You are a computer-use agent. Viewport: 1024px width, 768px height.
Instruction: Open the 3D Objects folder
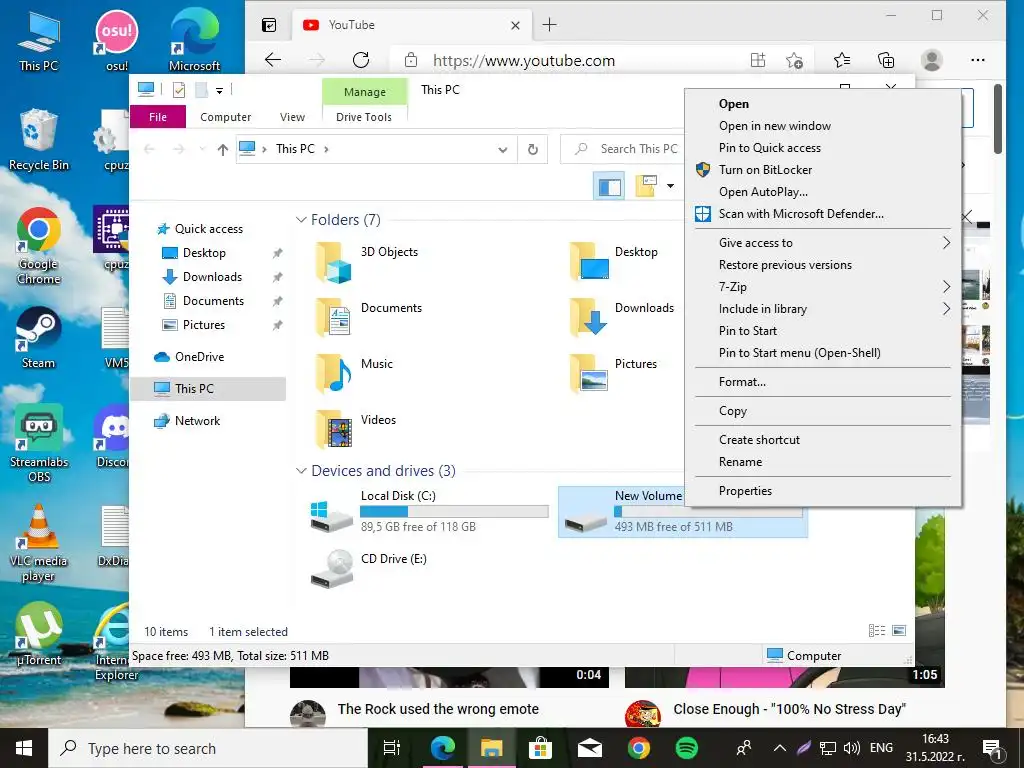(x=368, y=261)
